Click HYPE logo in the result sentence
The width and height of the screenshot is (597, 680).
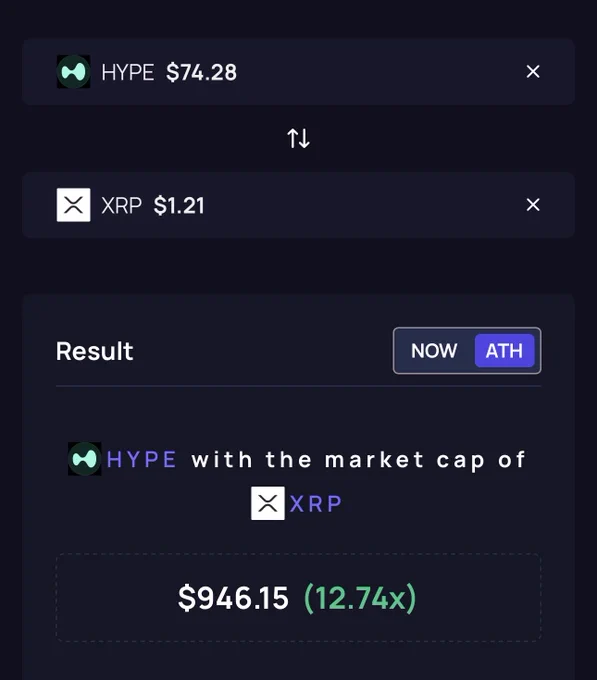(x=85, y=459)
